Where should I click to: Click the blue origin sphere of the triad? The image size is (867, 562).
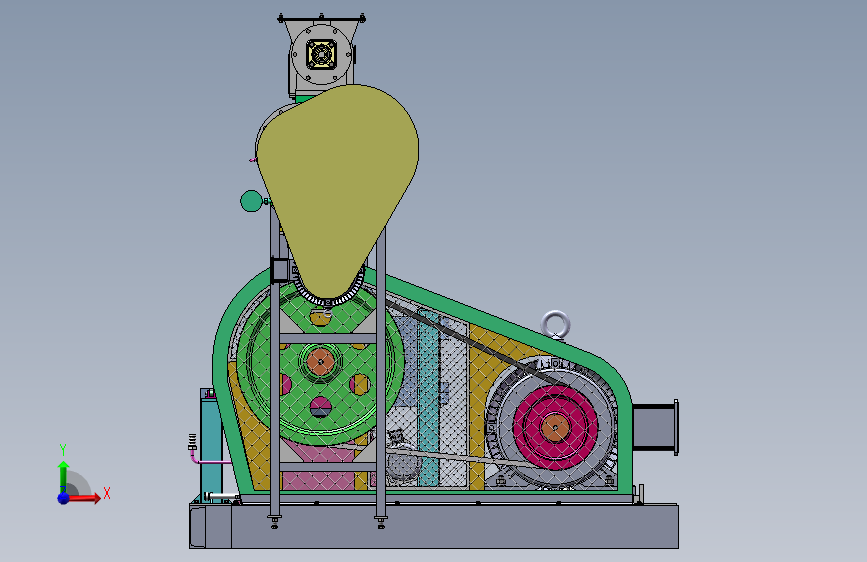pos(64,498)
